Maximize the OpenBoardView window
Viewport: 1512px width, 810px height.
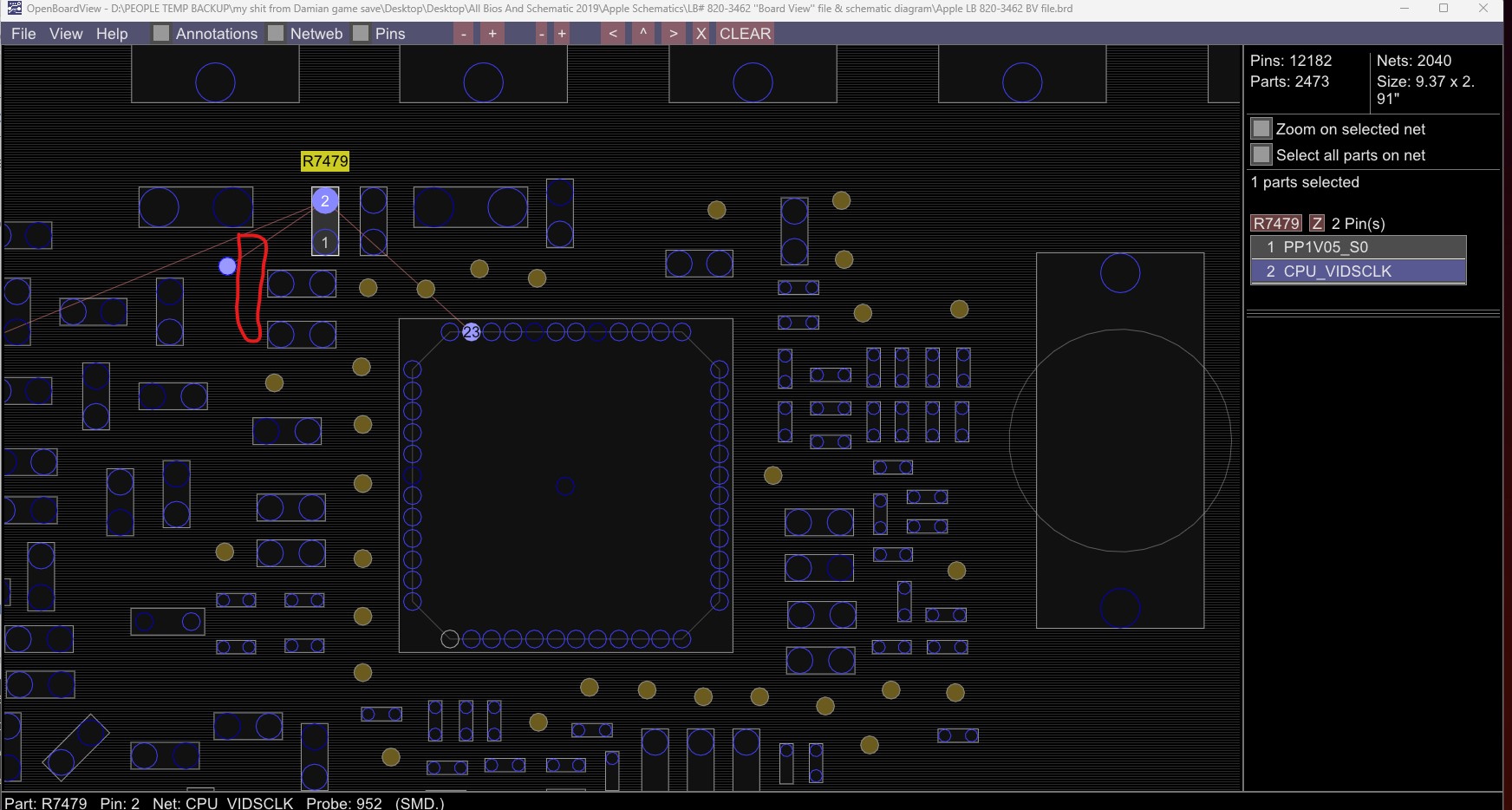(x=1444, y=9)
